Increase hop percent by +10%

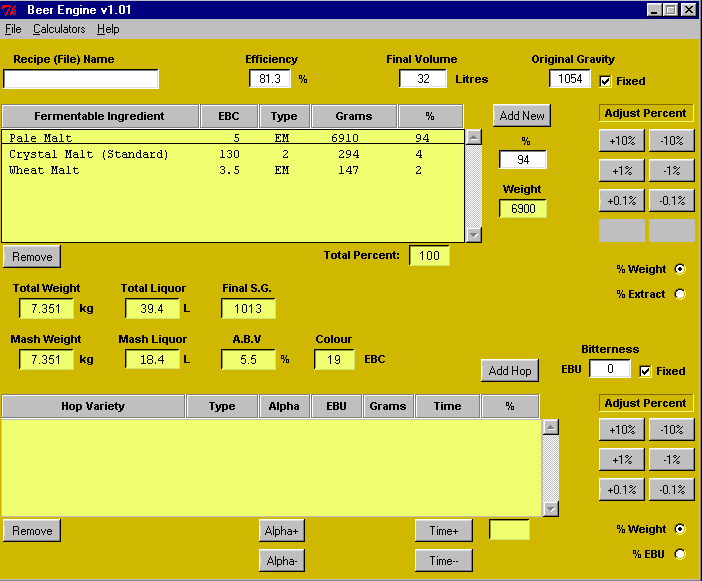(x=622, y=429)
